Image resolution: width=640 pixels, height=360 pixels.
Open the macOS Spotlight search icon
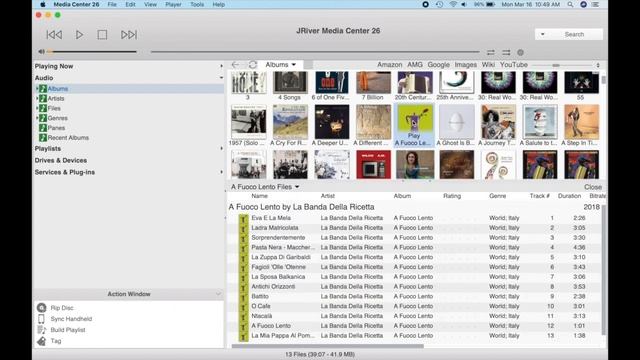point(570,4)
